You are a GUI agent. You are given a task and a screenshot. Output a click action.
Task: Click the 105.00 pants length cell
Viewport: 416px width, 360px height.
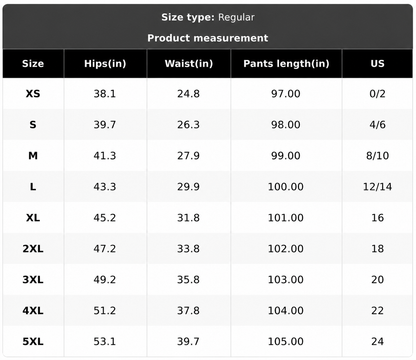coord(286,342)
